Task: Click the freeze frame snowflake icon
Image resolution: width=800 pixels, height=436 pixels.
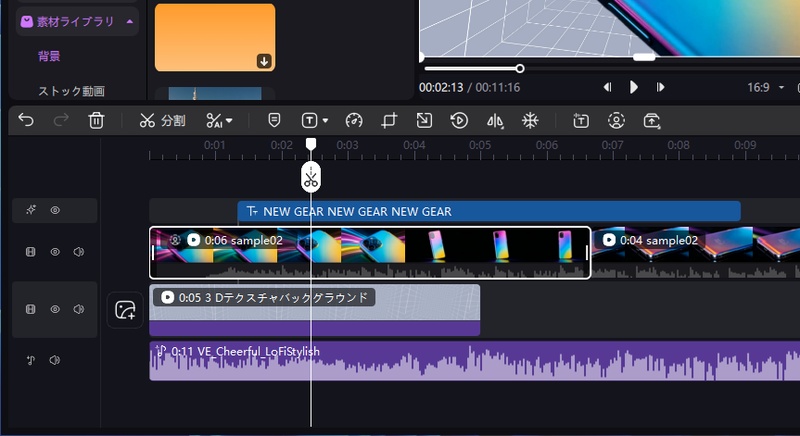Action: [x=530, y=121]
